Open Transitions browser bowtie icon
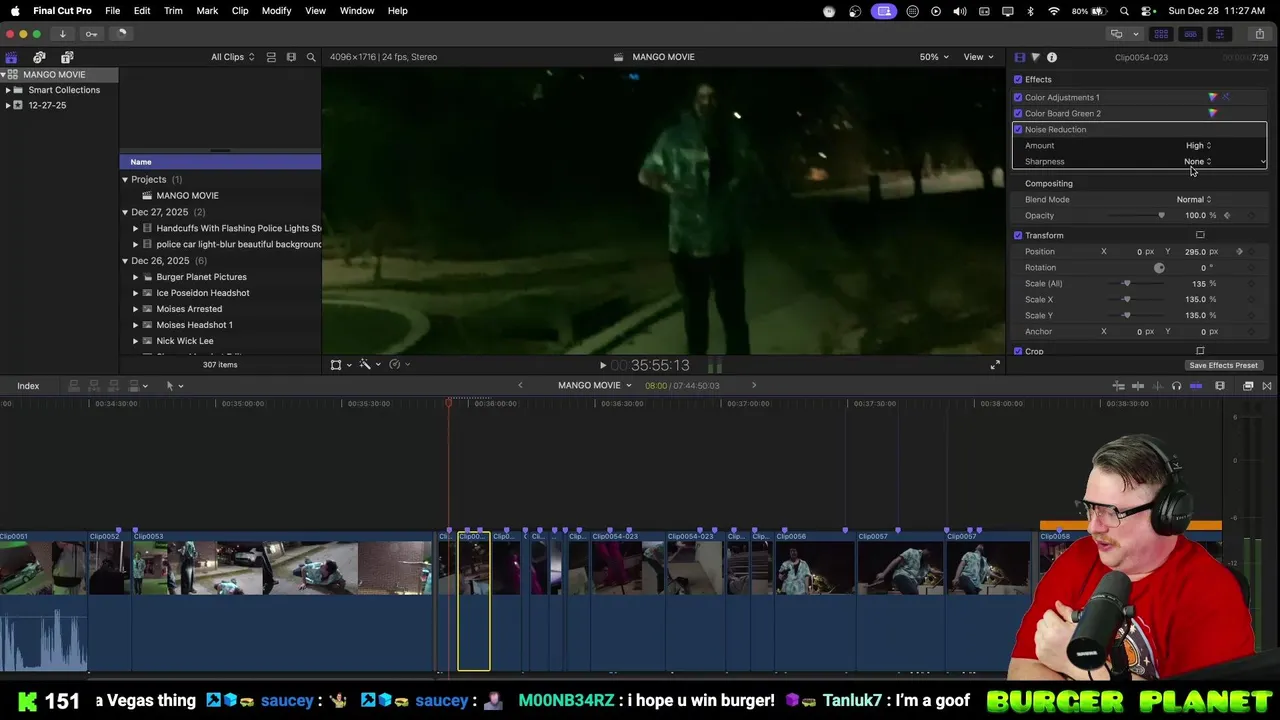Viewport: 1280px width, 720px height. 1267,386
